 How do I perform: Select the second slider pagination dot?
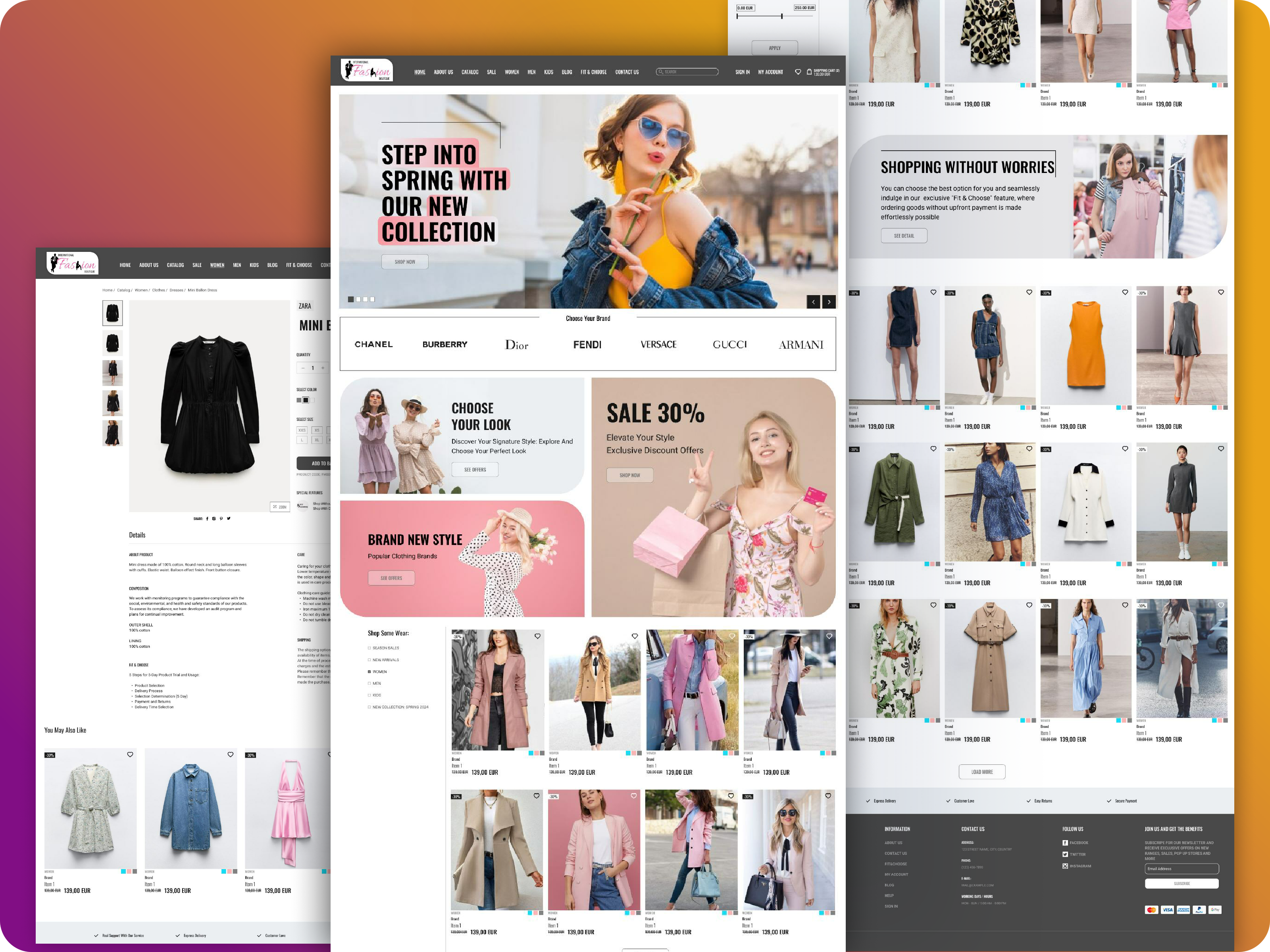(358, 299)
